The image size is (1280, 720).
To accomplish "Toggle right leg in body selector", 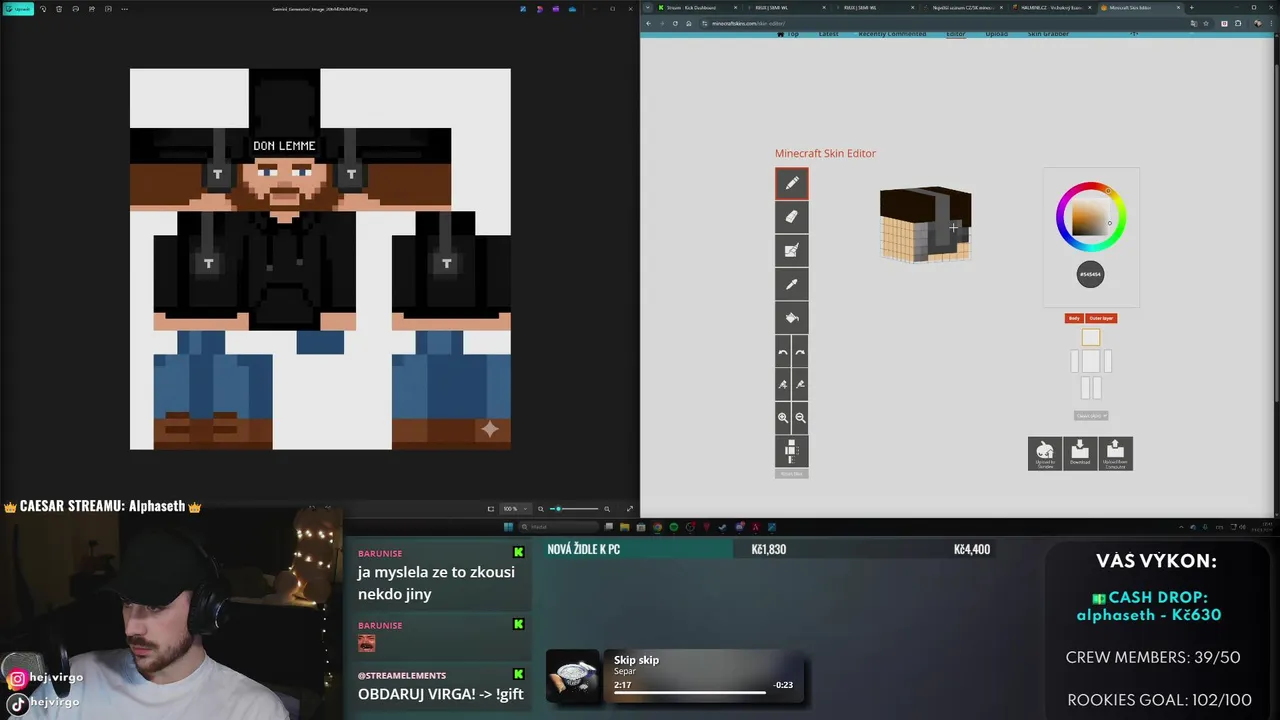I will point(1095,388).
